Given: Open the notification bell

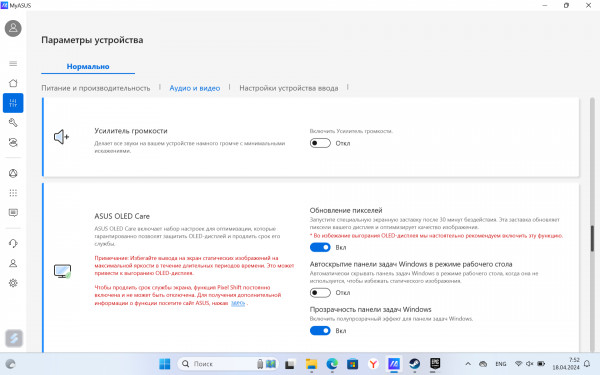Looking at the screenshot, I should tap(587, 364).
